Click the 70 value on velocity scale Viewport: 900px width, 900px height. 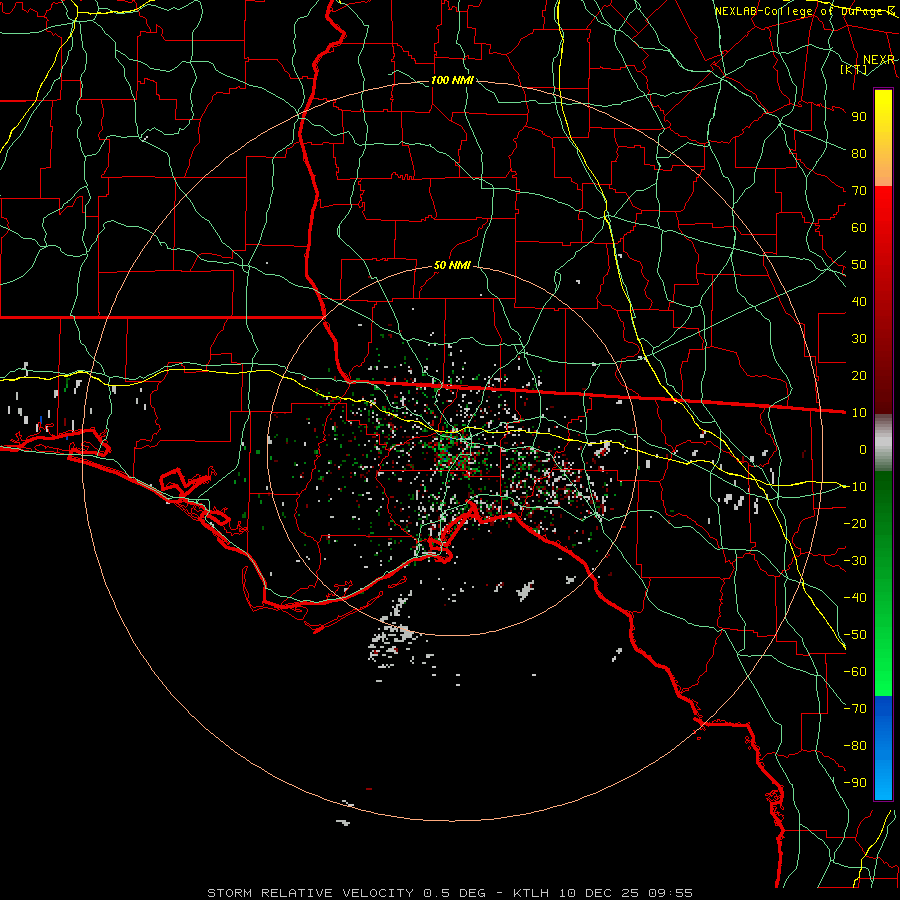pyautogui.click(x=859, y=191)
